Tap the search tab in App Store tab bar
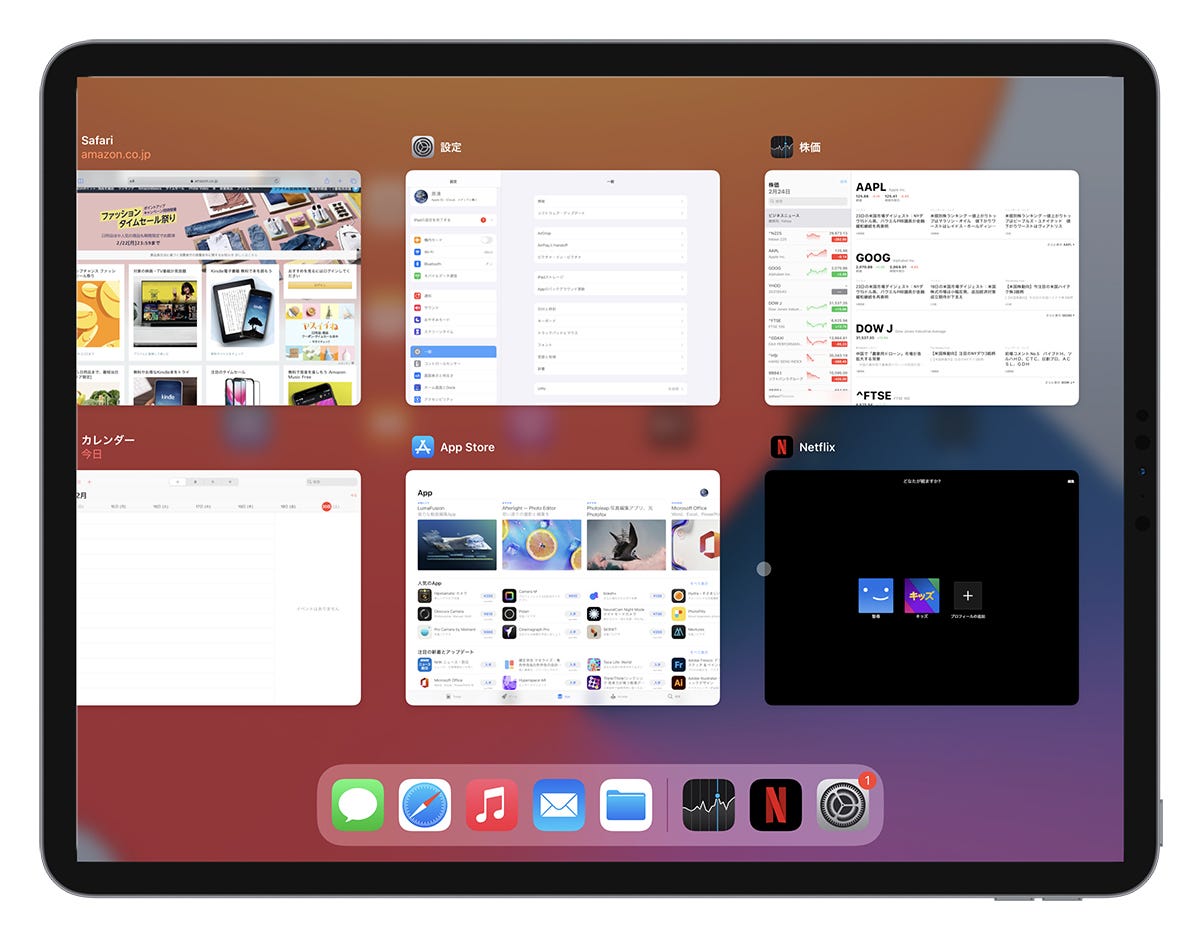This screenshot has height=938, width=1200. 676,695
